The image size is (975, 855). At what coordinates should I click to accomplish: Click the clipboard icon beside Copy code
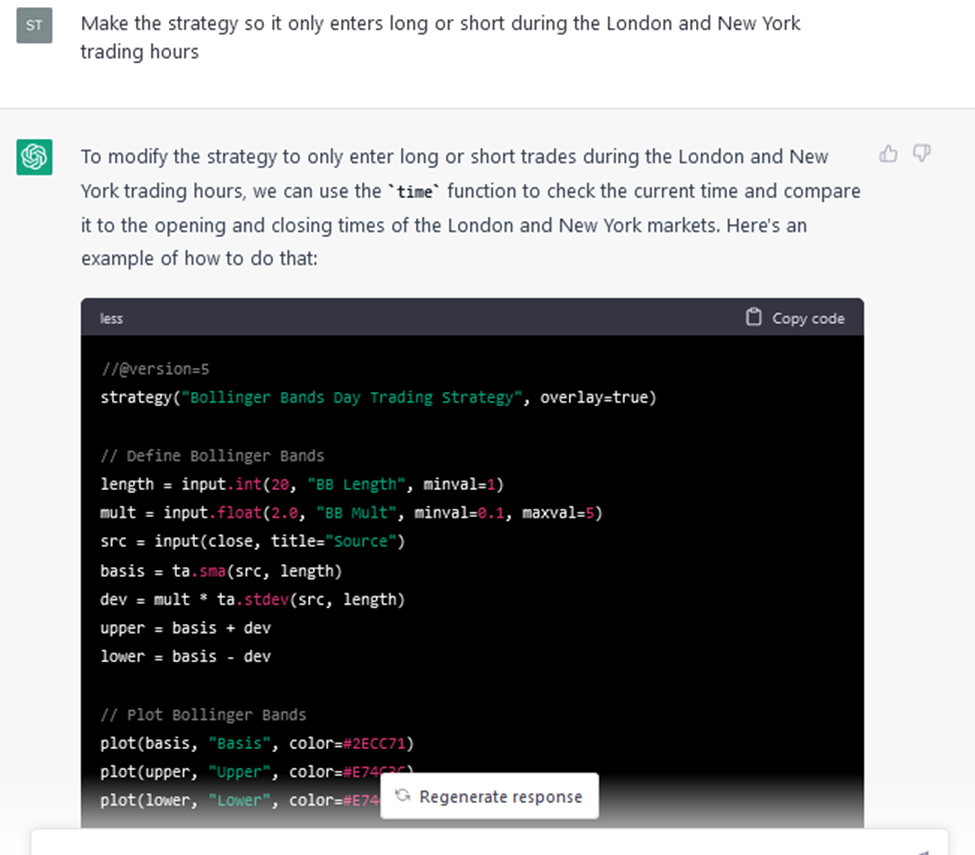[754, 317]
